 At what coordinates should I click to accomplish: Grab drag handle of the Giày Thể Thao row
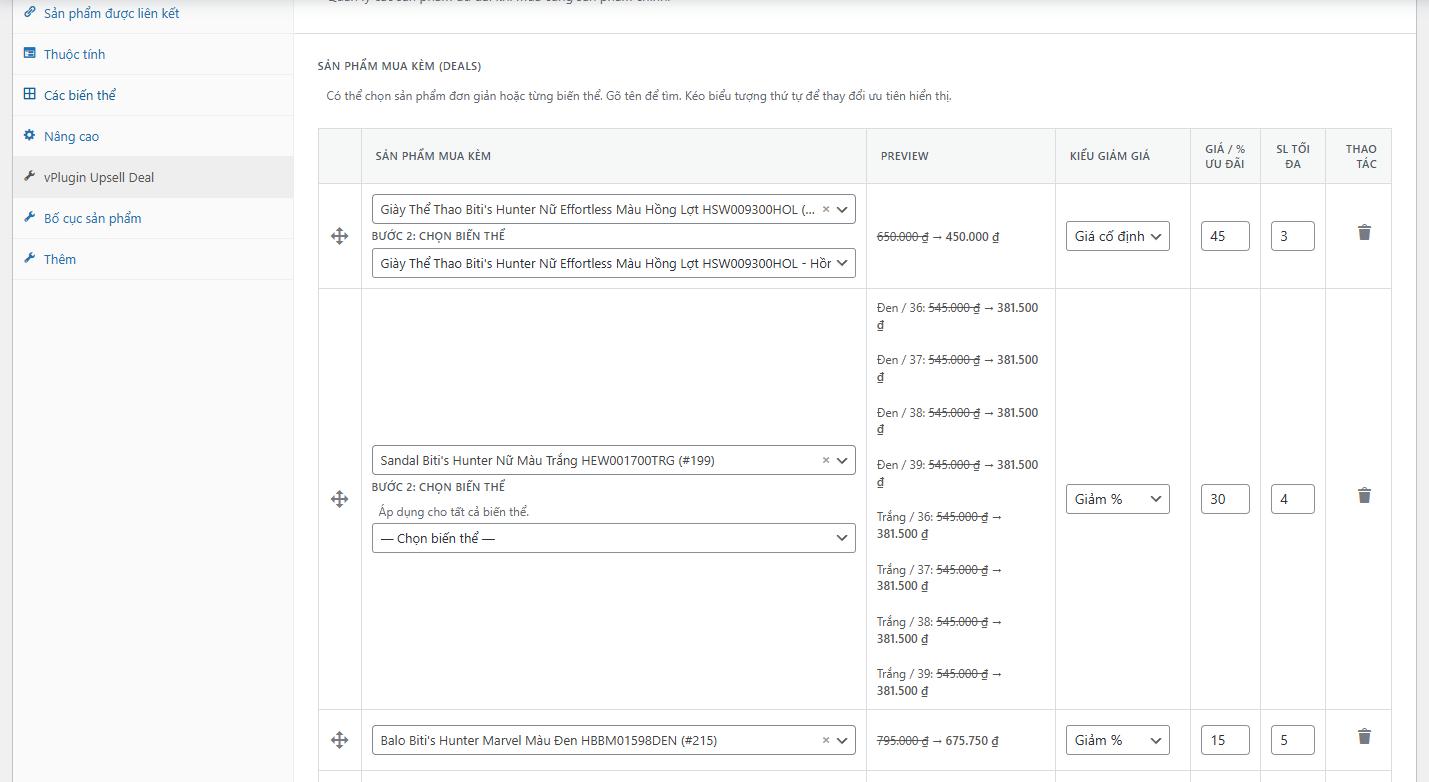(x=339, y=236)
